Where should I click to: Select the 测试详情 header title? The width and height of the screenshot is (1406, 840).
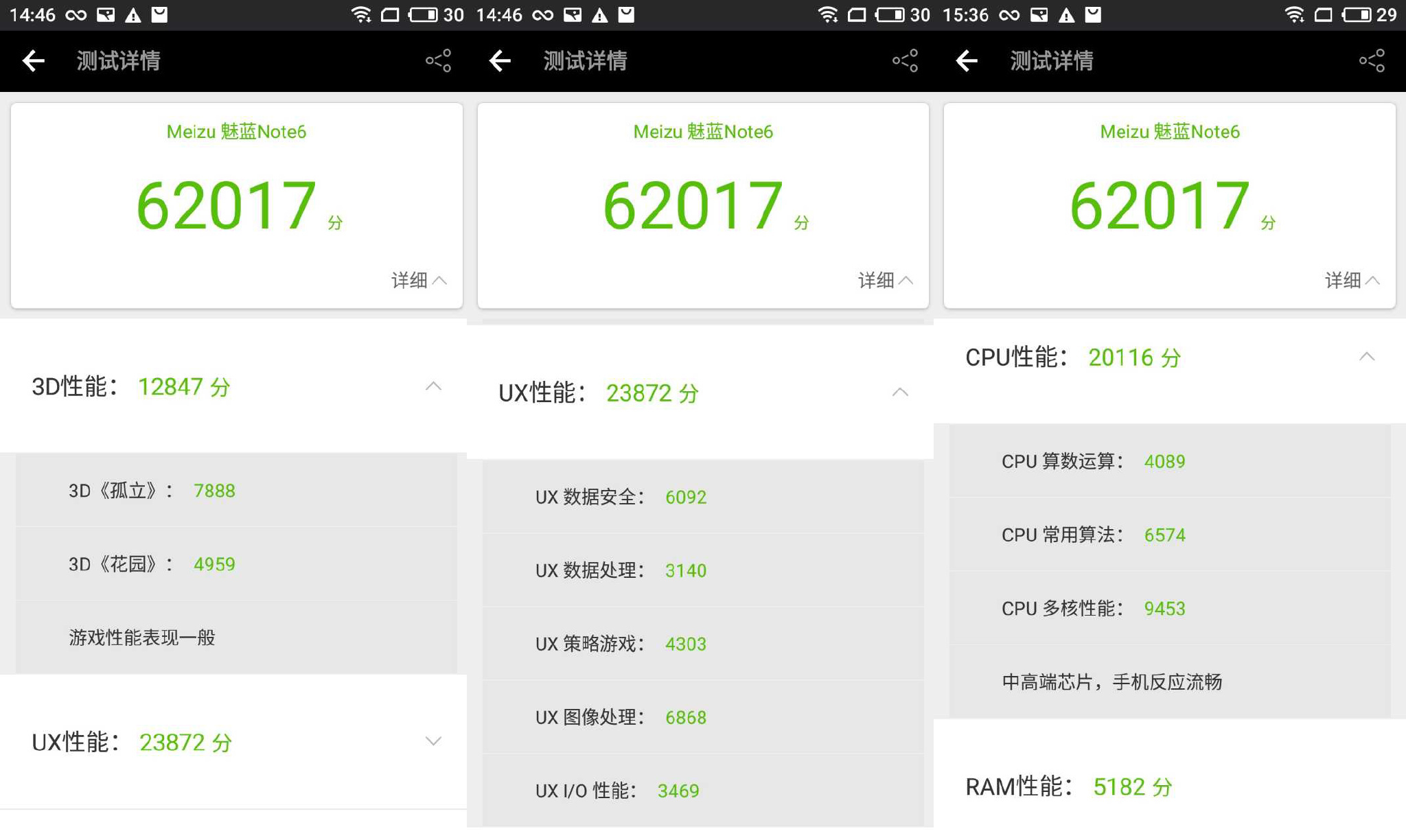(x=117, y=61)
